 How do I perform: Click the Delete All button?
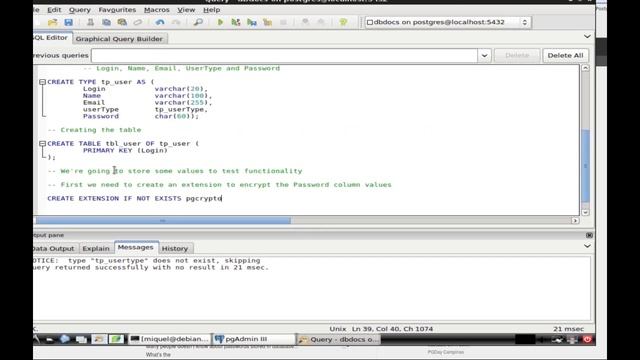tap(565, 56)
